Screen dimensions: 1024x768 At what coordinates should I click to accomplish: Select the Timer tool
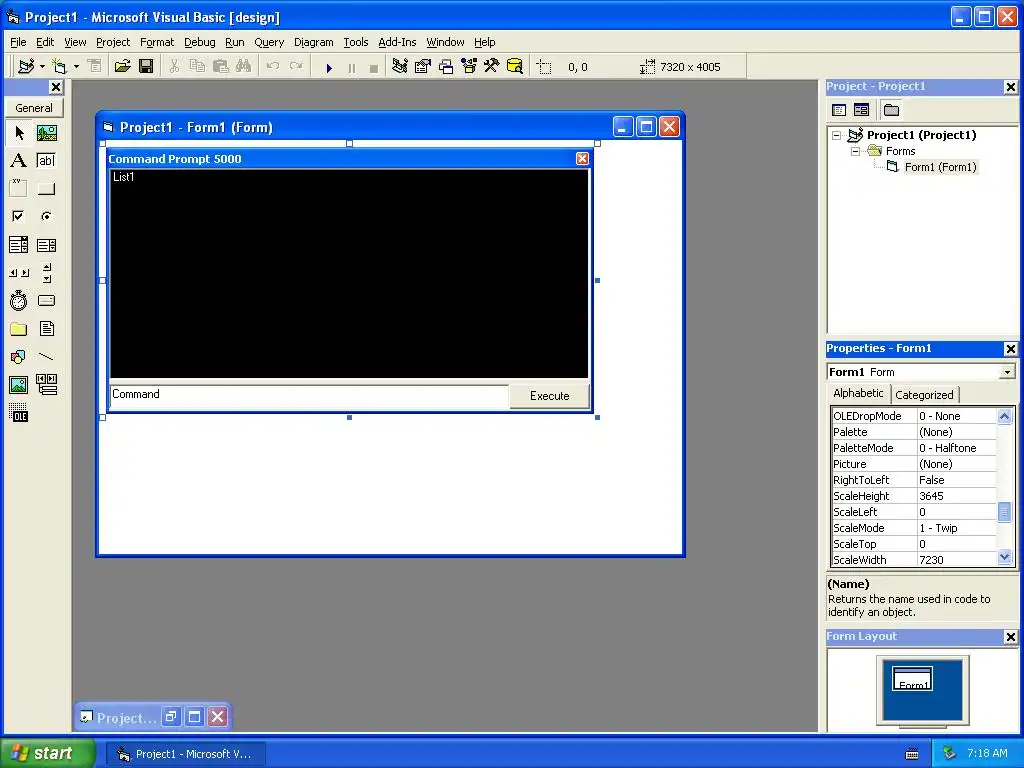click(19, 300)
